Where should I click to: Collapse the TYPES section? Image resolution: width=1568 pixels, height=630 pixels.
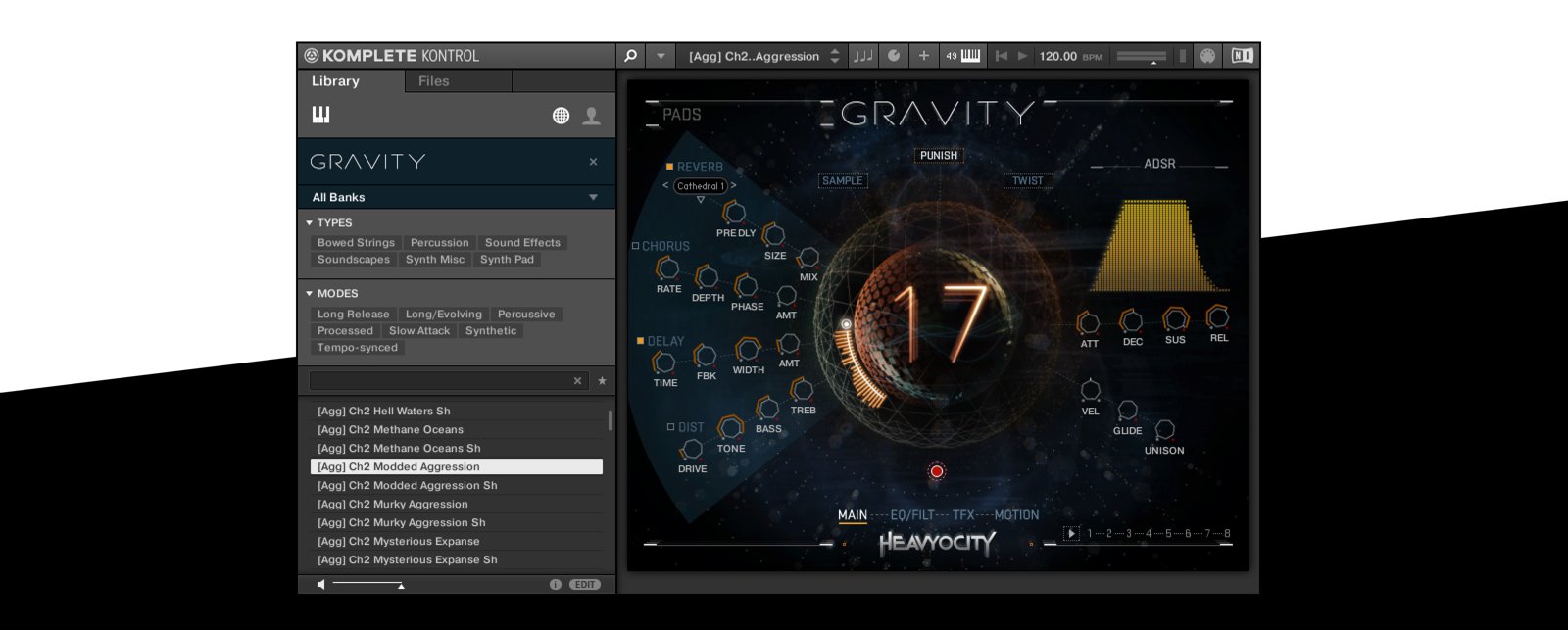(310, 223)
